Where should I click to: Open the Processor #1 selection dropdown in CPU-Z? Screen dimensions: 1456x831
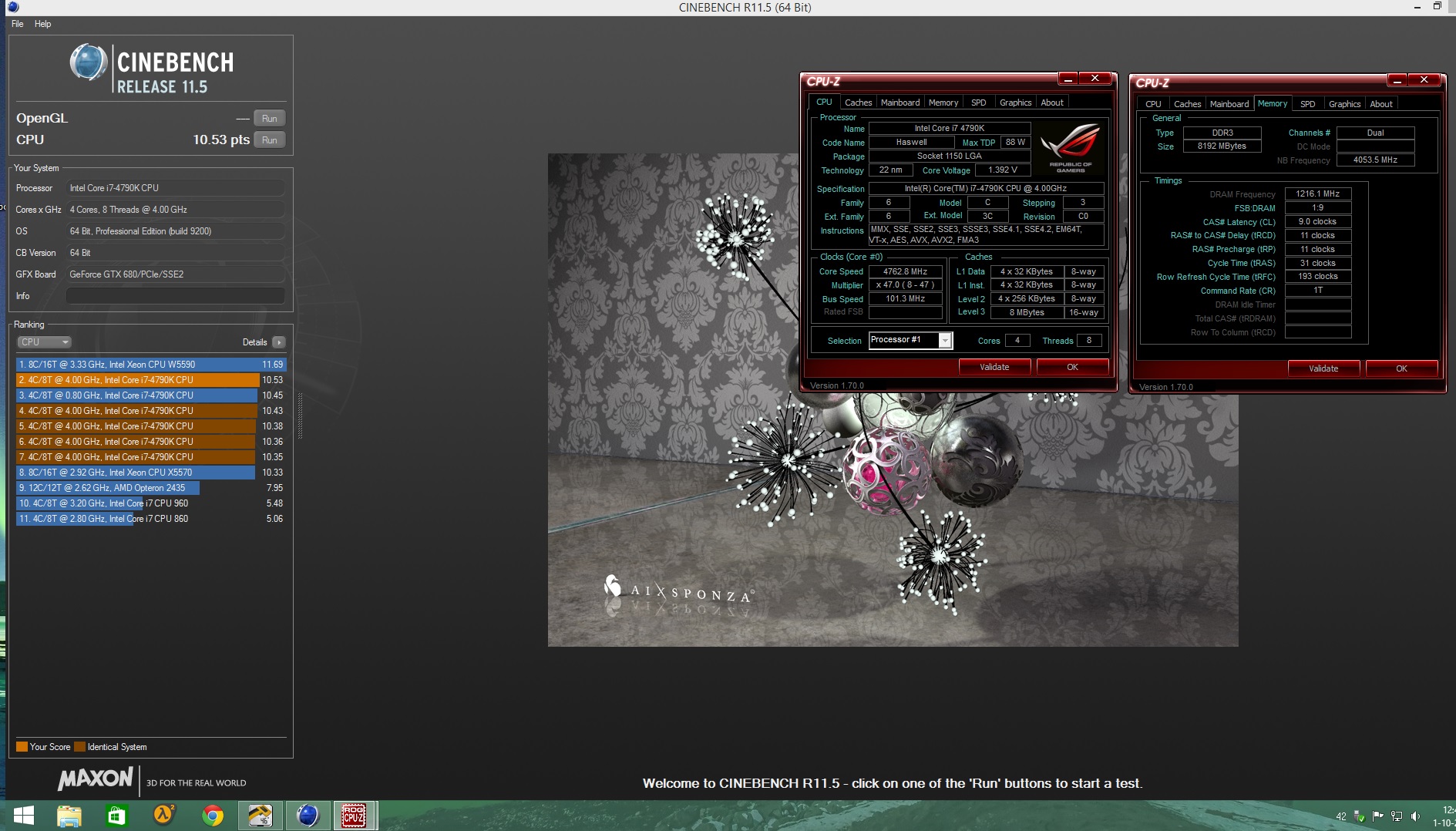click(910, 340)
